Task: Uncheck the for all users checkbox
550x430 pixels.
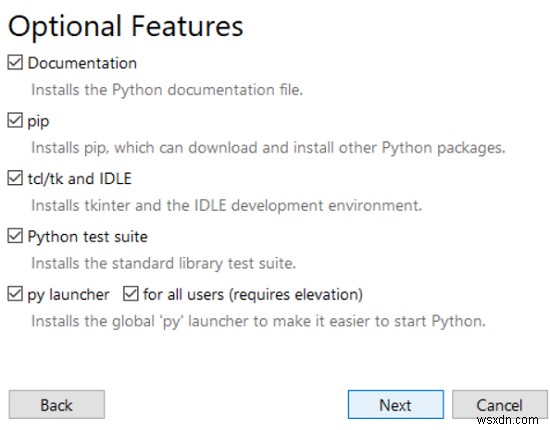Action: coord(131,294)
